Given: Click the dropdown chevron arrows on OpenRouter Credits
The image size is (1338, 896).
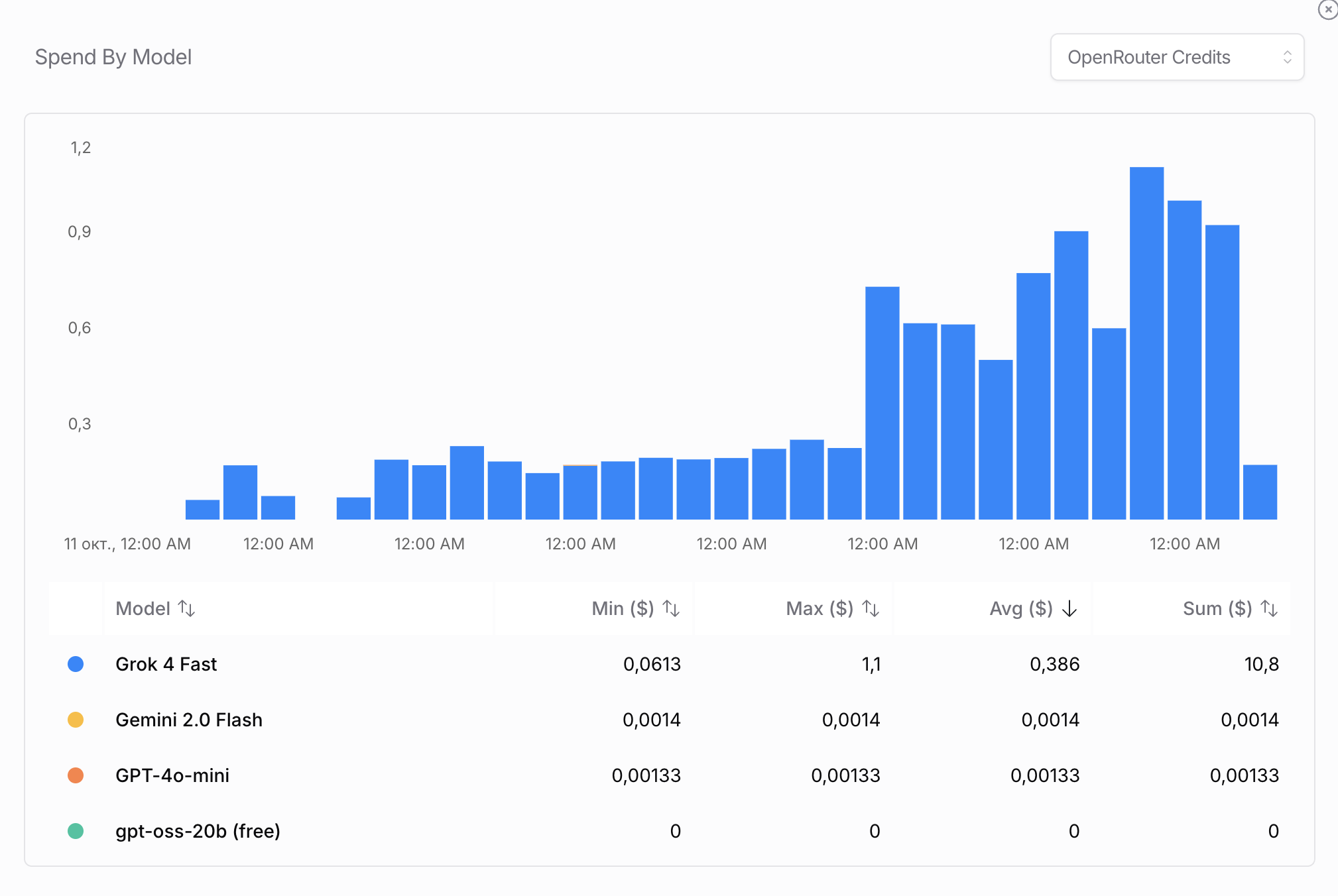Looking at the screenshot, I should (x=1287, y=58).
